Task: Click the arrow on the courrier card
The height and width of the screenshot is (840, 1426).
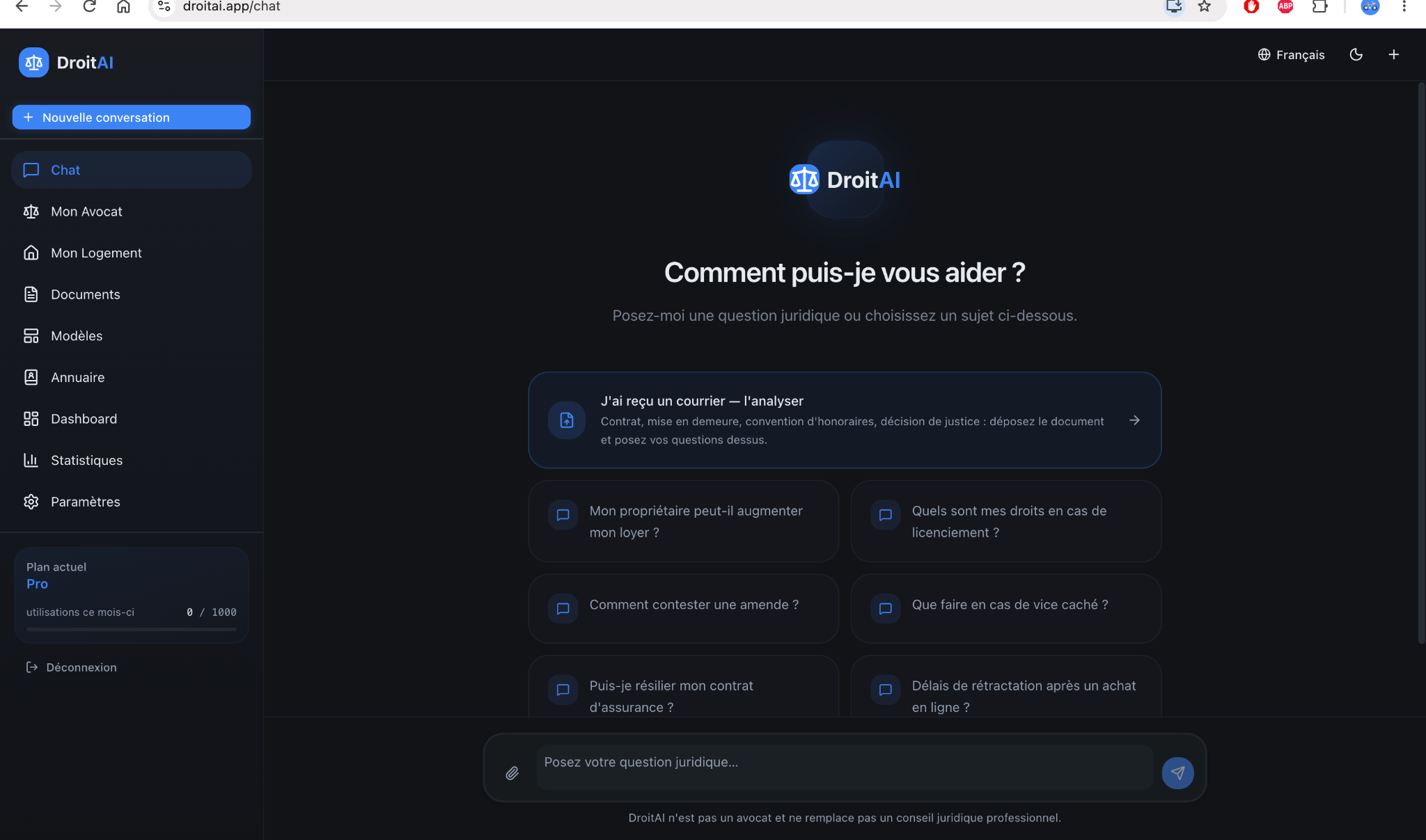Action: (1134, 420)
